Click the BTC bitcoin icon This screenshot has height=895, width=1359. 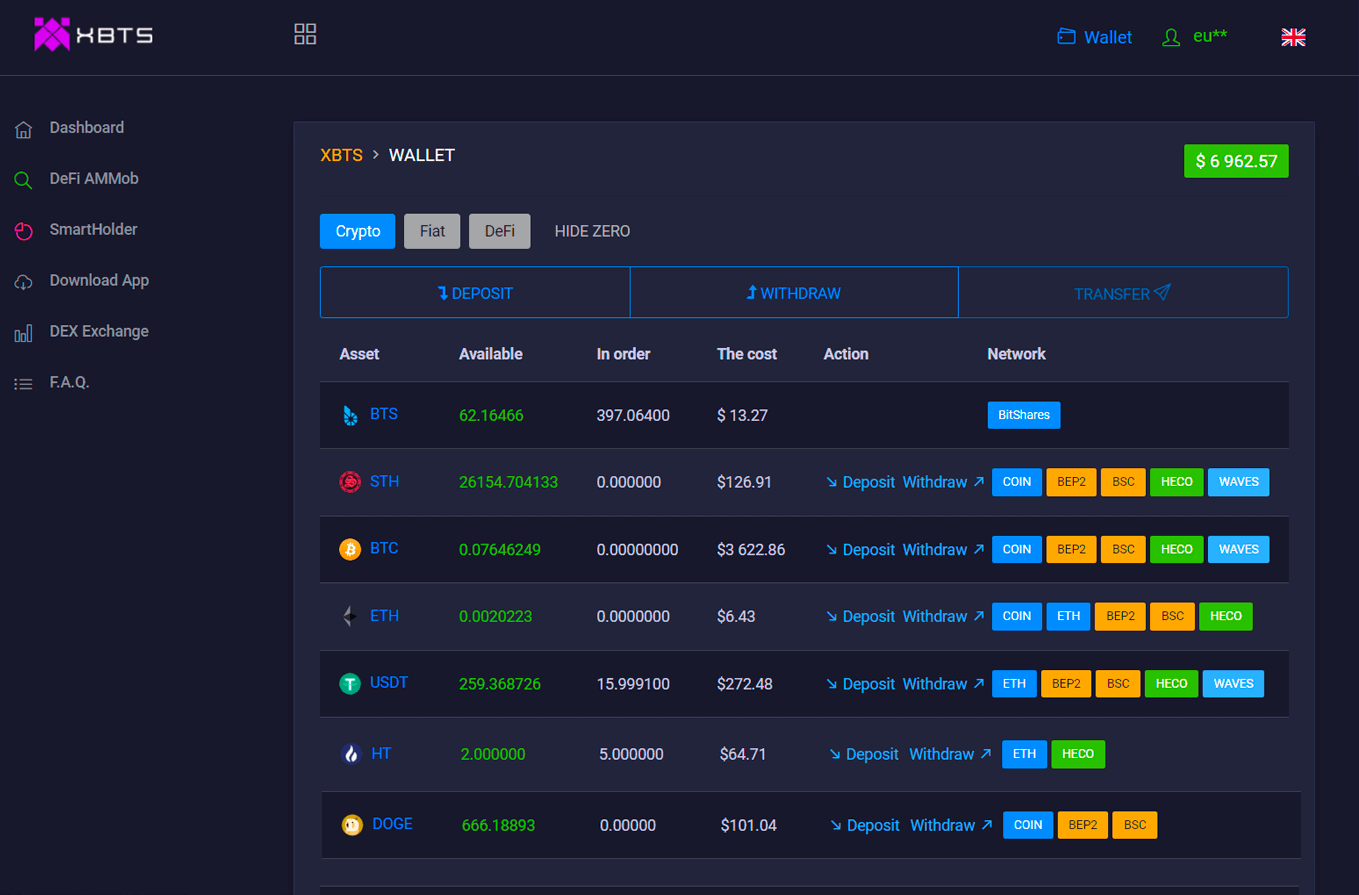(350, 549)
